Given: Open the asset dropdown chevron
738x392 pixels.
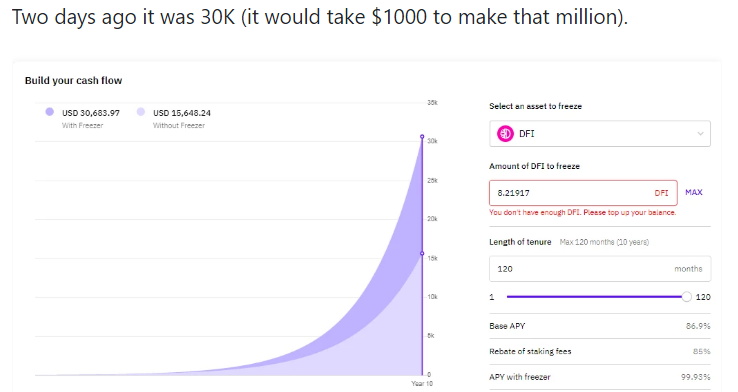Looking at the screenshot, I should tap(700, 134).
